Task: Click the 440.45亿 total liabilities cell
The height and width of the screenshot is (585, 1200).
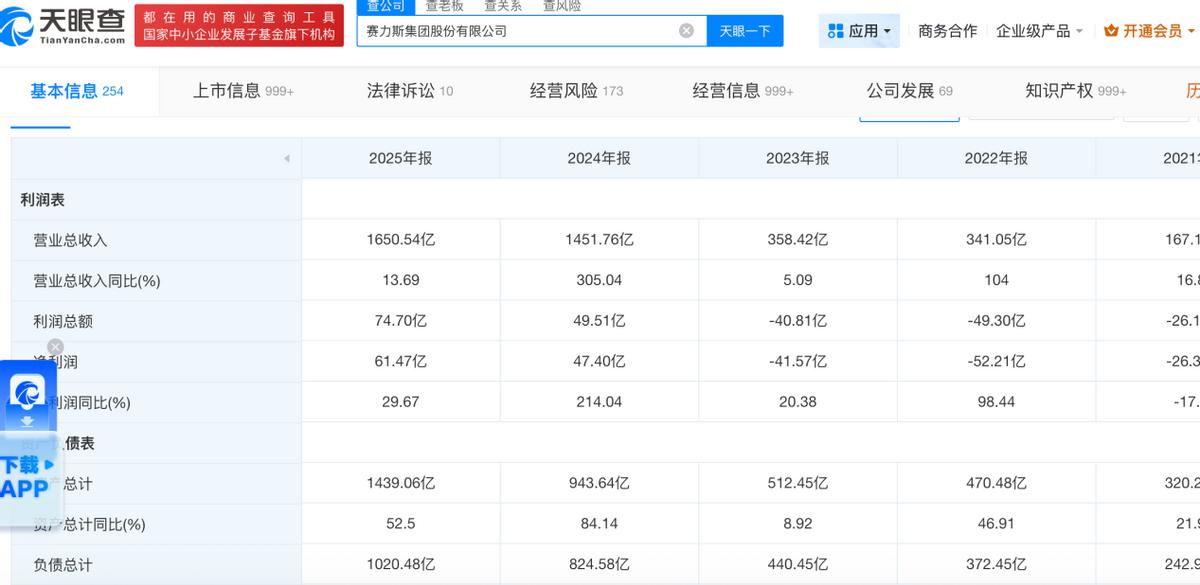Action: [x=797, y=565]
